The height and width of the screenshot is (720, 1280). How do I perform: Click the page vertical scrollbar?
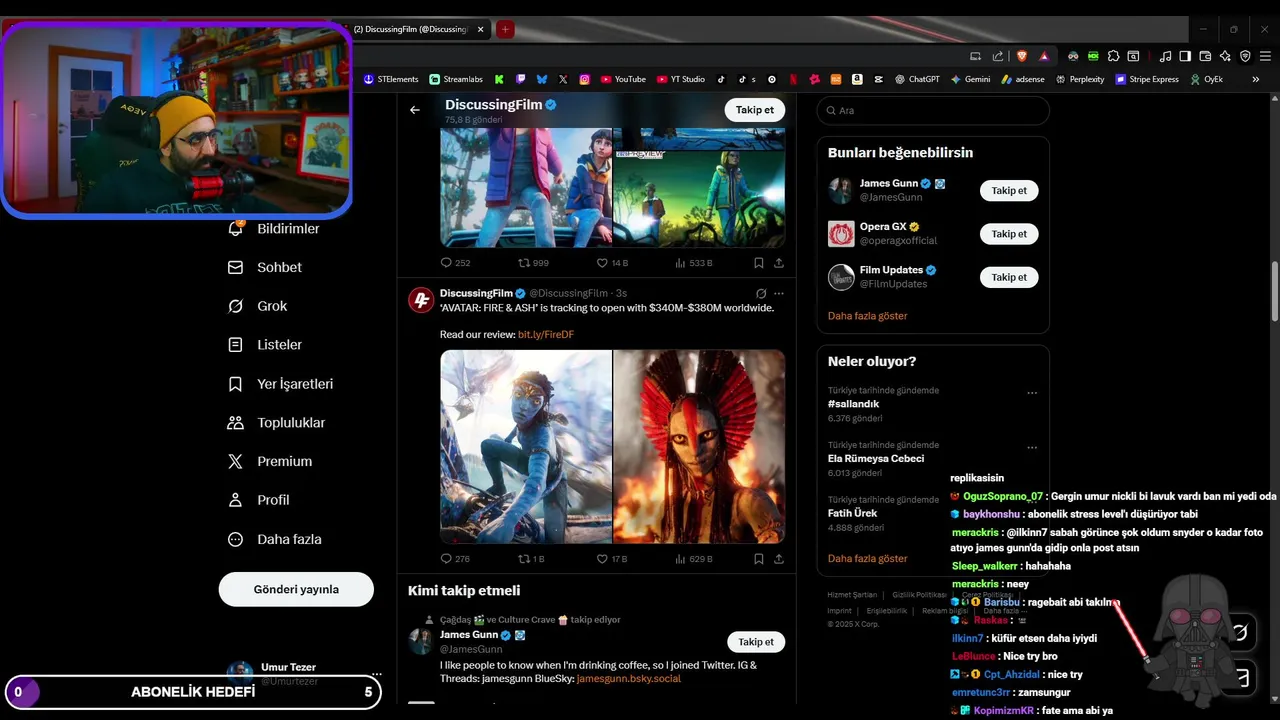click(1274, 290)
